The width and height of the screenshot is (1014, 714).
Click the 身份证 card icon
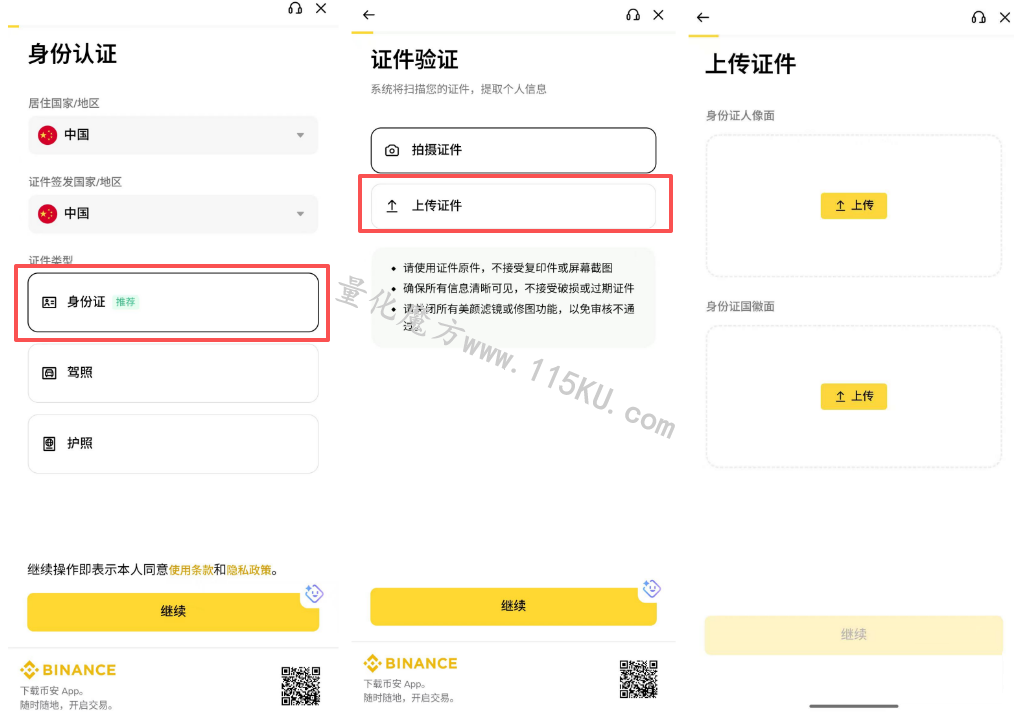click(x=49, y=302)
